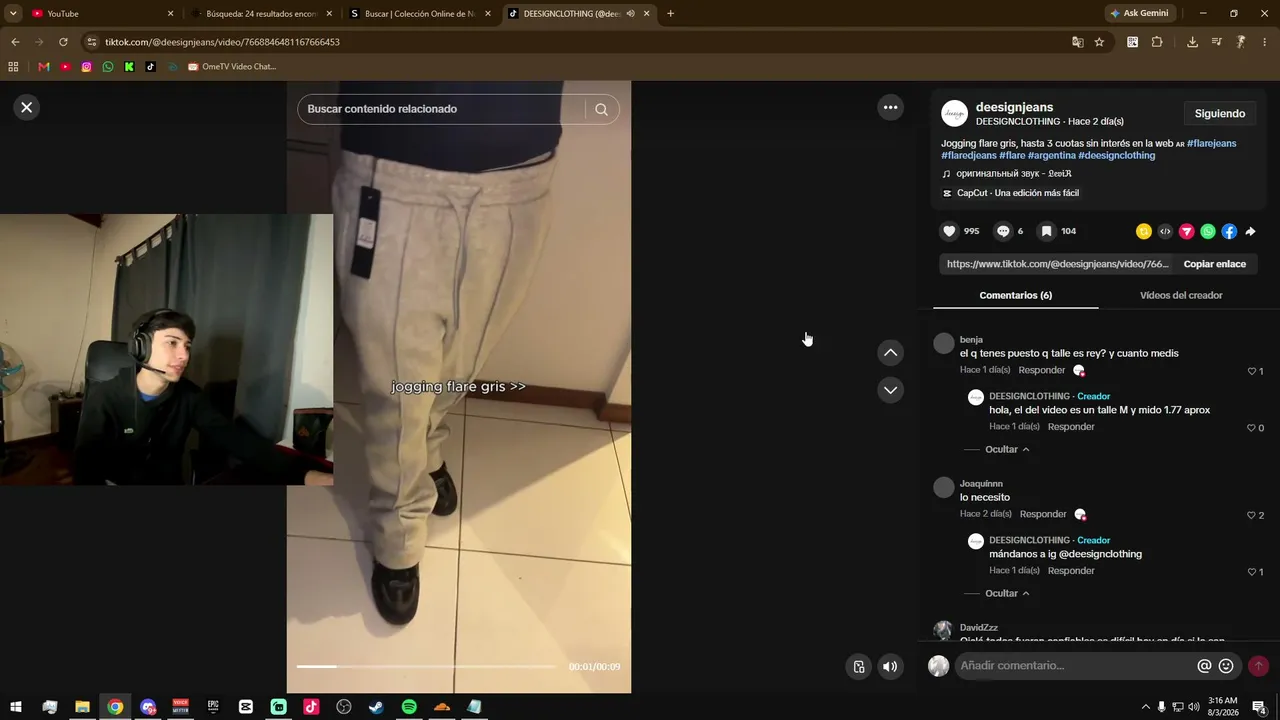Focus the Añadir comentario input field

click(x=1075, y=666)
